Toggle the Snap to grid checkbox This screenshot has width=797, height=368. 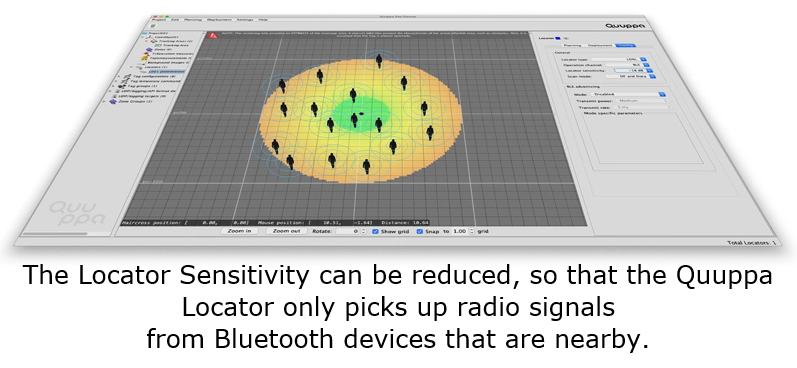420,231
